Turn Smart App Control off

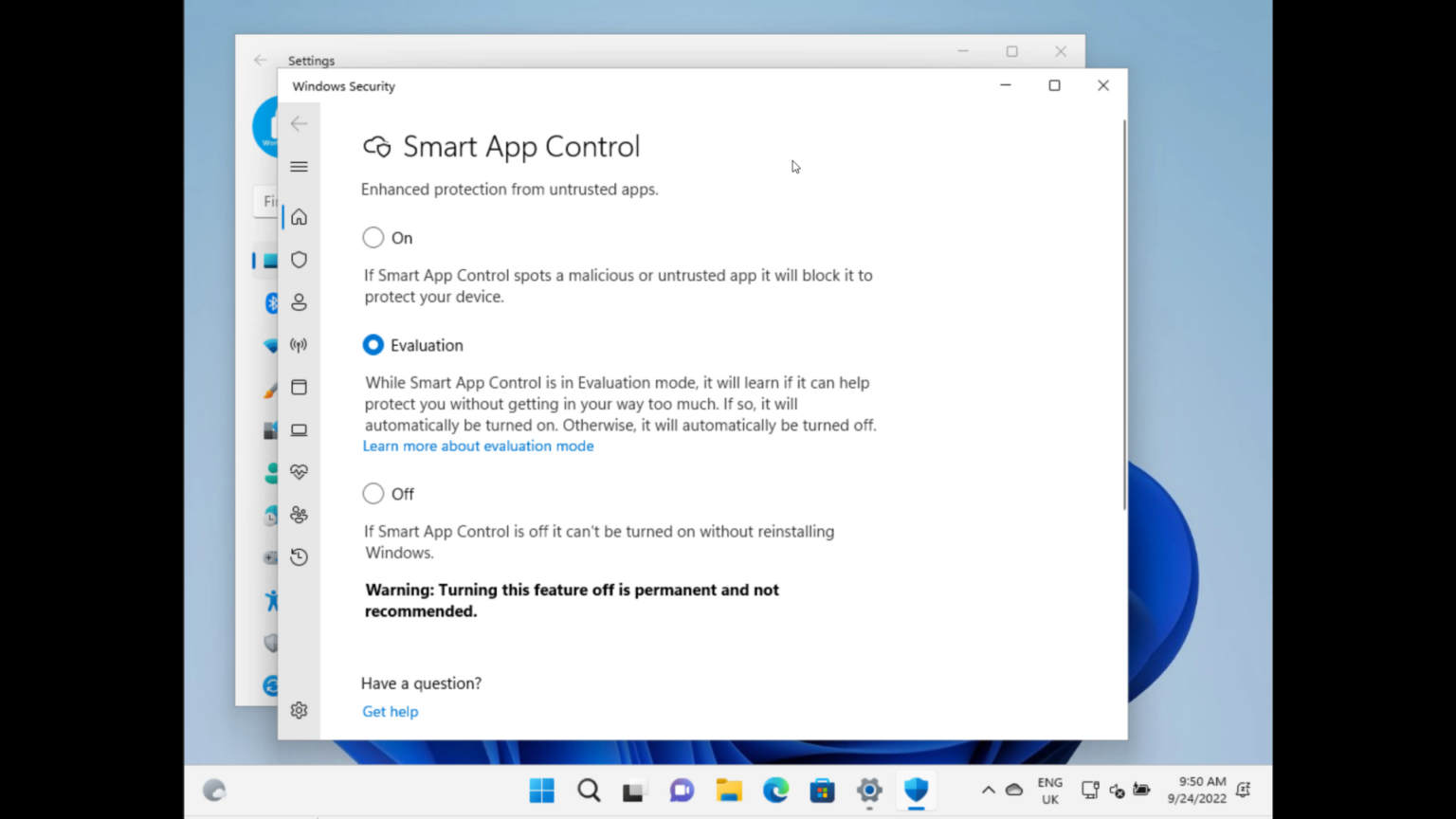pyautogui.click(x=373, y=493)
